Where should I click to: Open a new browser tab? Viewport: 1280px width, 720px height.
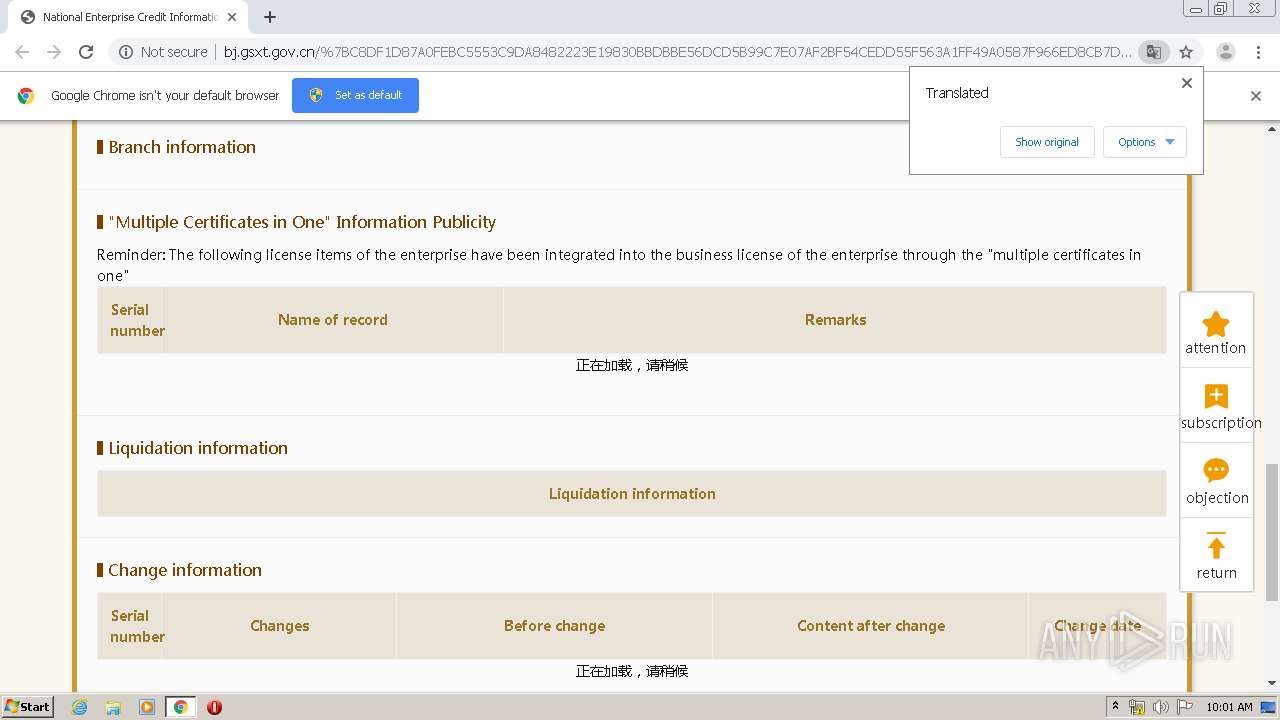pyautogui.click(x=270, y=17)
